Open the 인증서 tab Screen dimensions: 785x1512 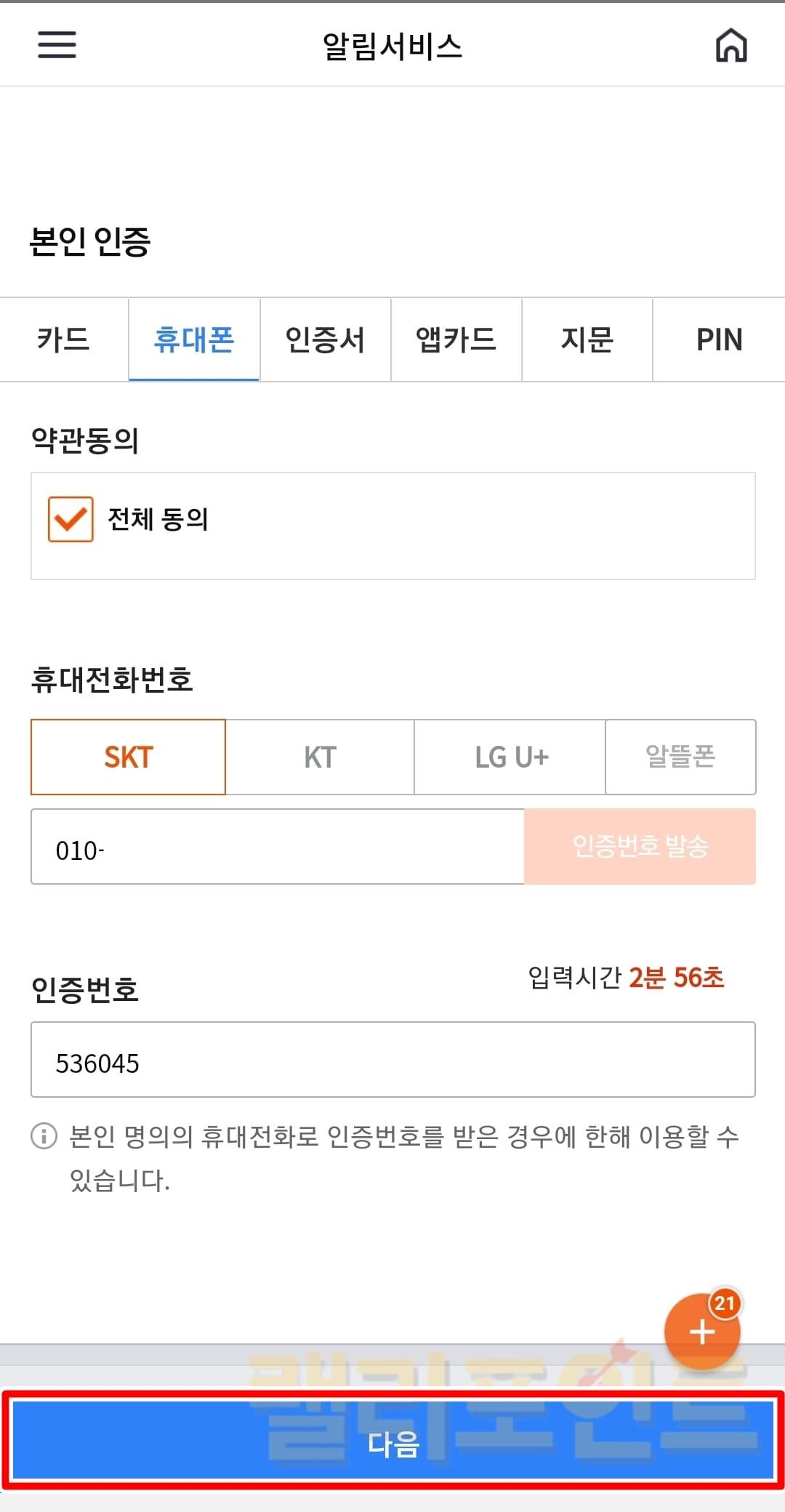325,339
